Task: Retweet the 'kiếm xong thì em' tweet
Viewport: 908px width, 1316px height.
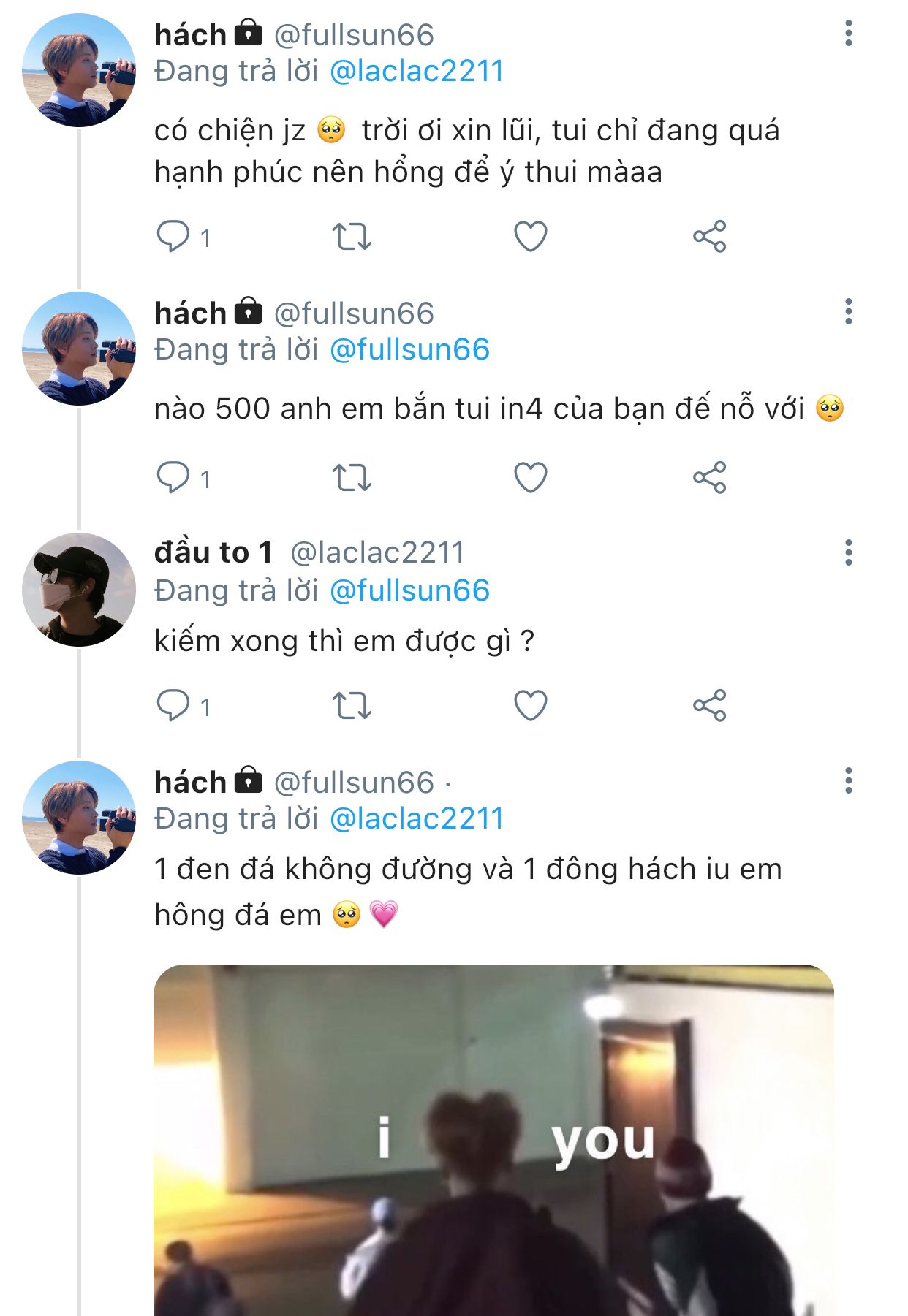Action: pos(352,706)
